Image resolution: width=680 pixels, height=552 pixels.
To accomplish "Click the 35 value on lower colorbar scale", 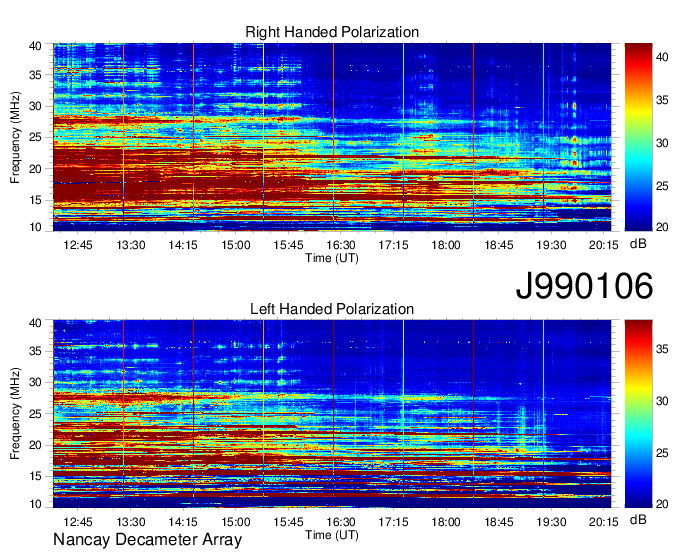I will click(662, 349).
